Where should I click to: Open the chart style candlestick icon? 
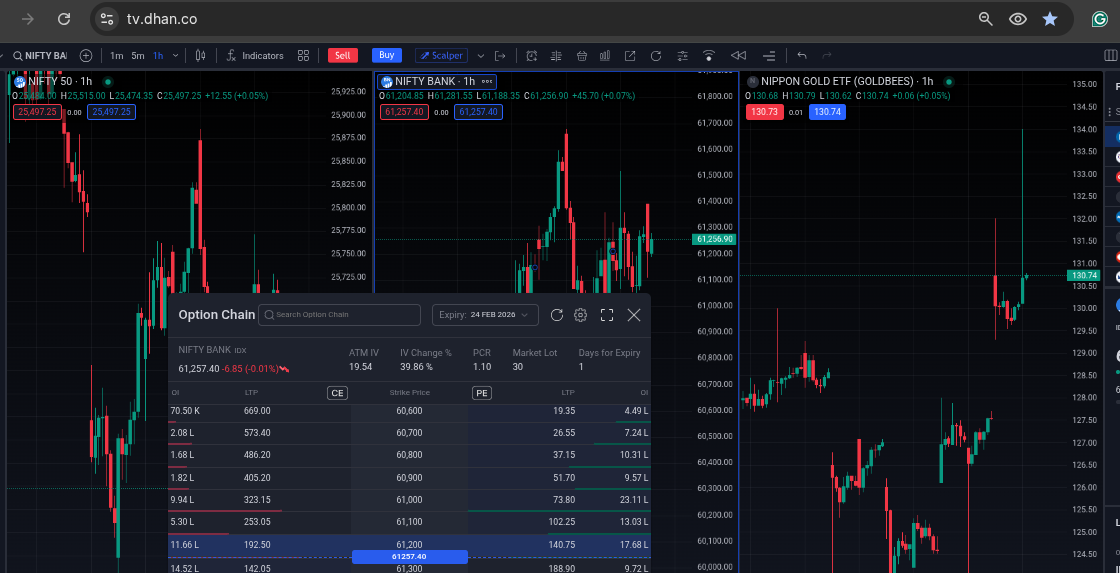point(201,56)
